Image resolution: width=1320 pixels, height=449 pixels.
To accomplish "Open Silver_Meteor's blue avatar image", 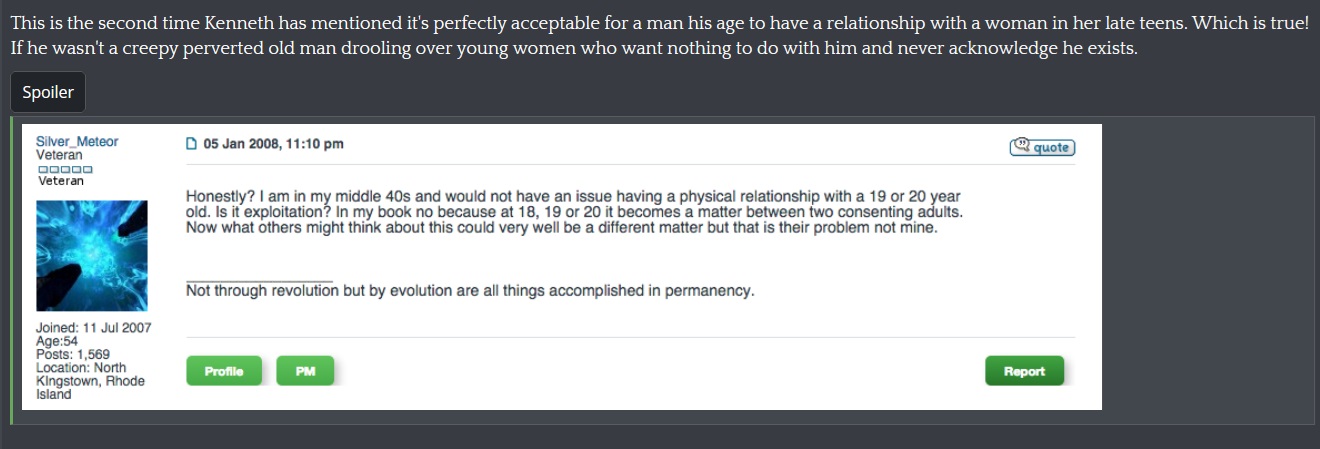I will [x=92, y=255].
